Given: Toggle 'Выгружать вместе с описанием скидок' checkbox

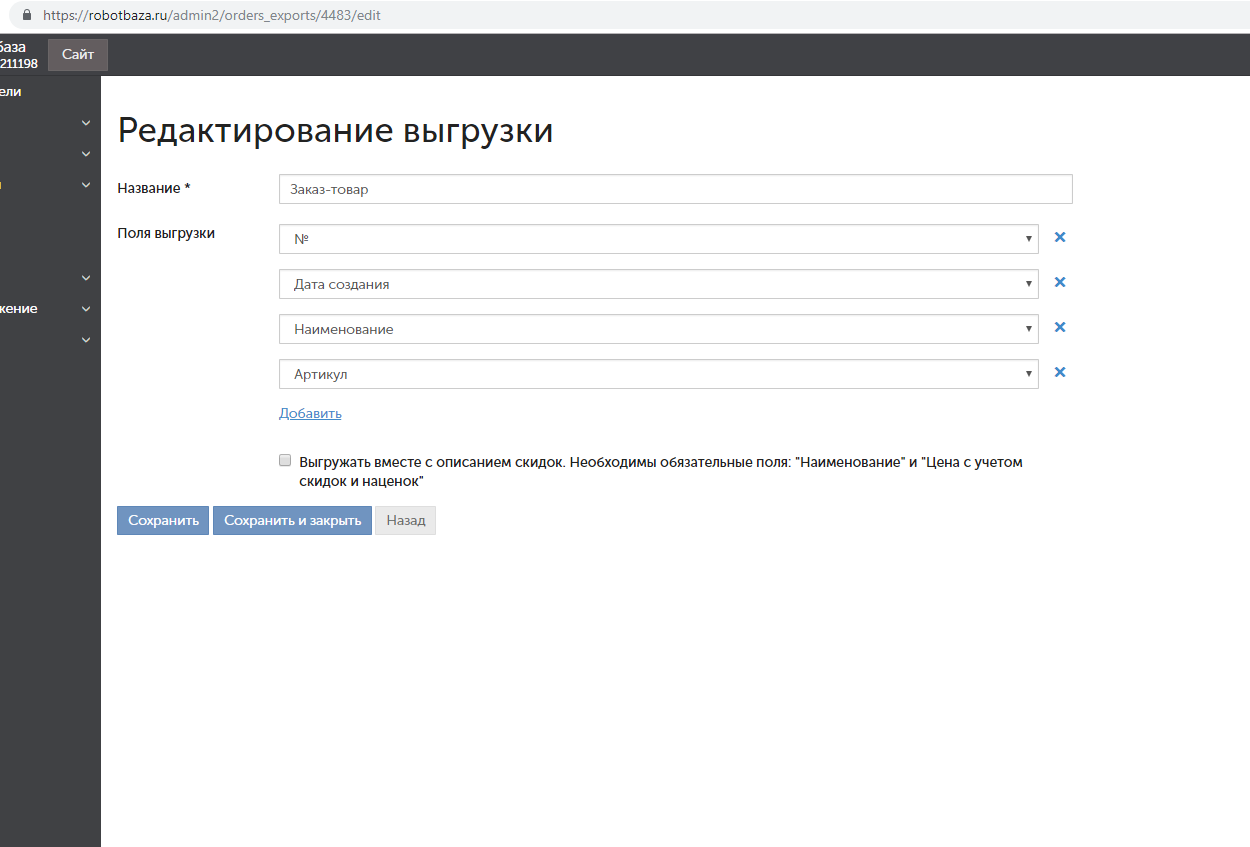Looking at the screenshot, I should click(285, 461).
